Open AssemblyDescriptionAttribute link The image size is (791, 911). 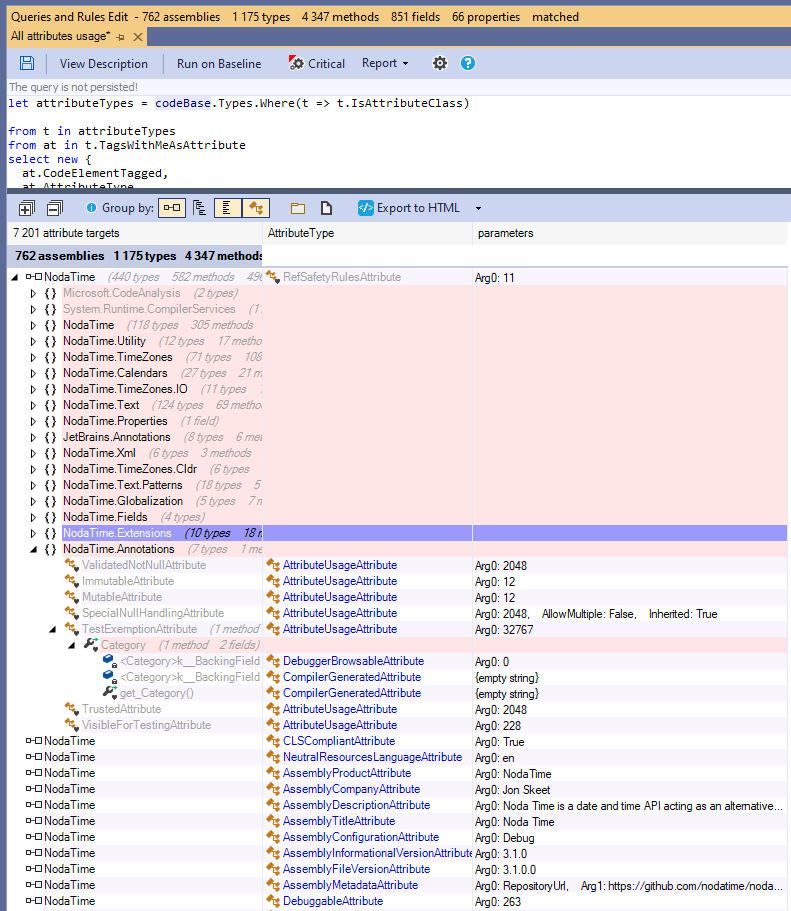click(356, 805)
